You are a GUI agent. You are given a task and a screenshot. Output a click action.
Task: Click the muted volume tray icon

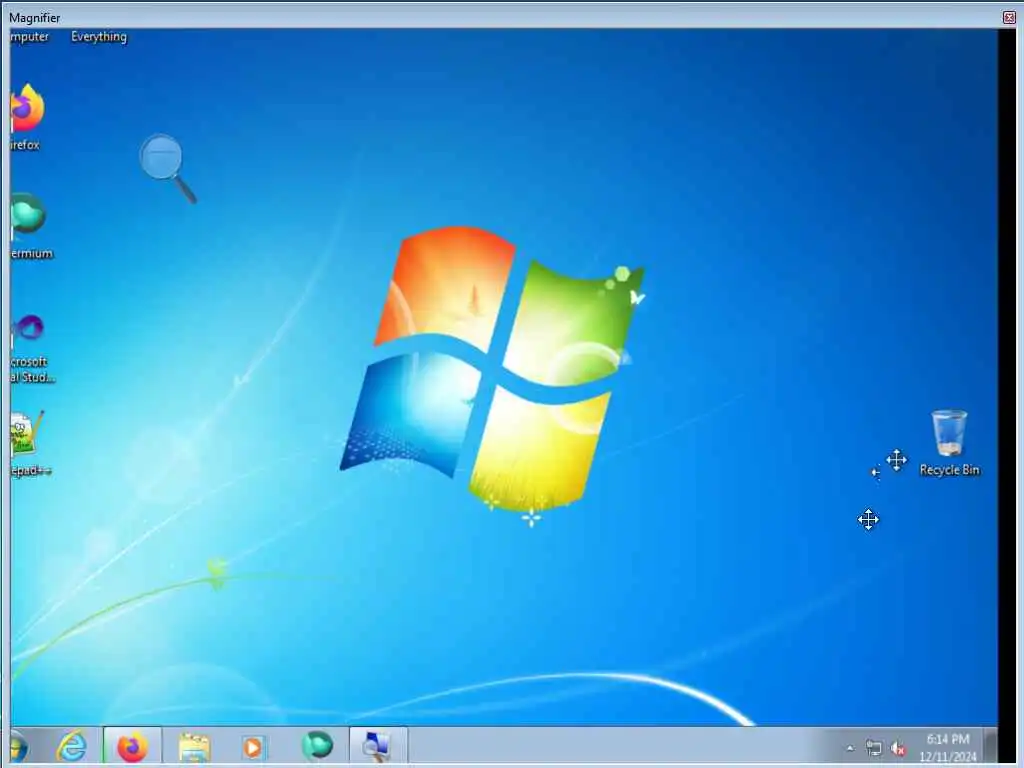tap(899, 748)
